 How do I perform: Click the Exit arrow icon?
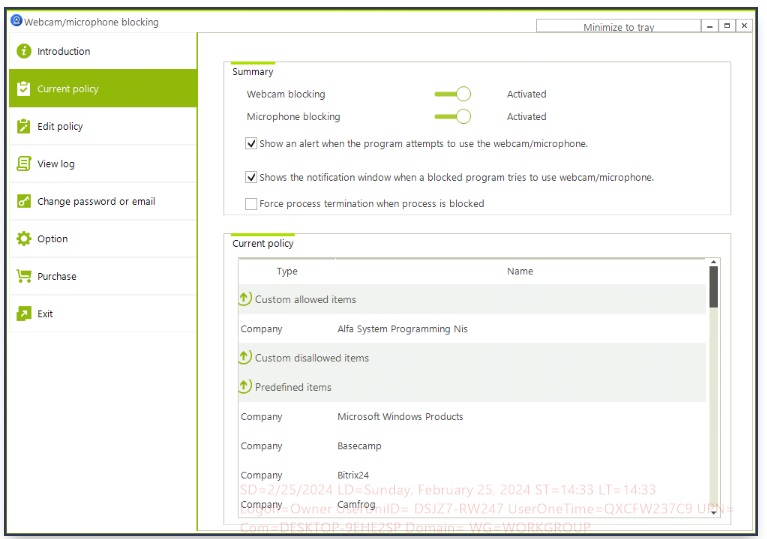pos(24,314)
